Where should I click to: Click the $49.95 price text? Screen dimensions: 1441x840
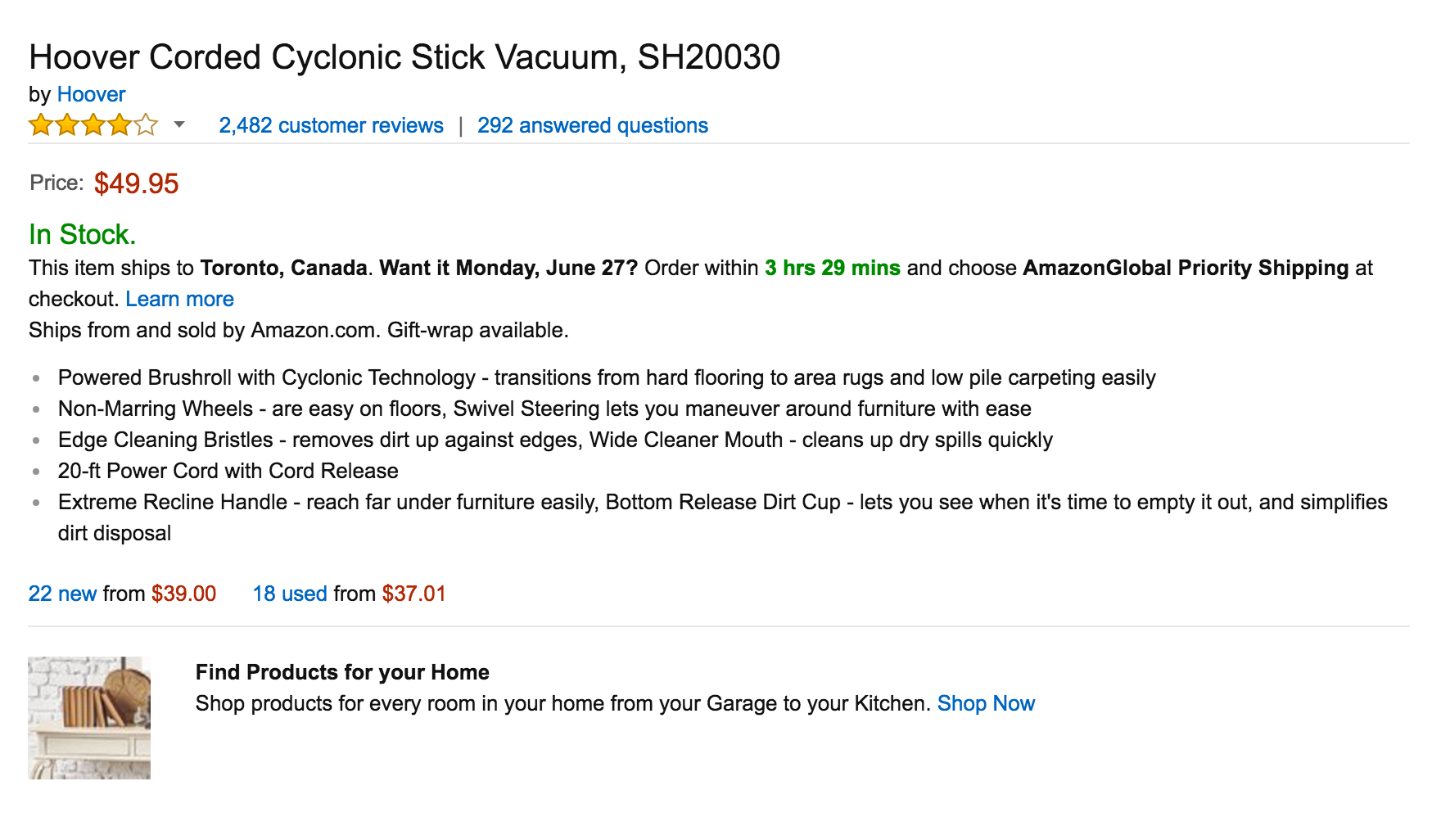[x=135, y=183]
